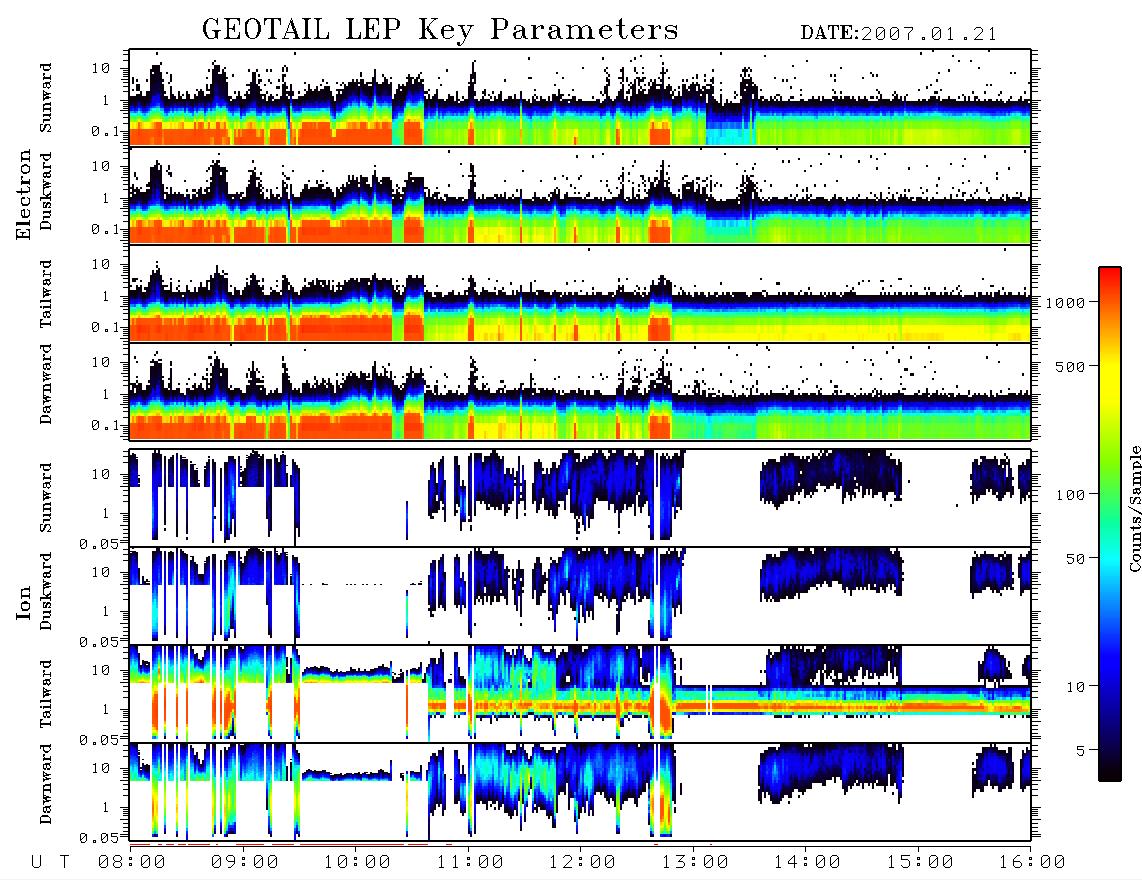
Task: Click the 'Counts/Sample' colorbar label
Action: coord(1134,508)
